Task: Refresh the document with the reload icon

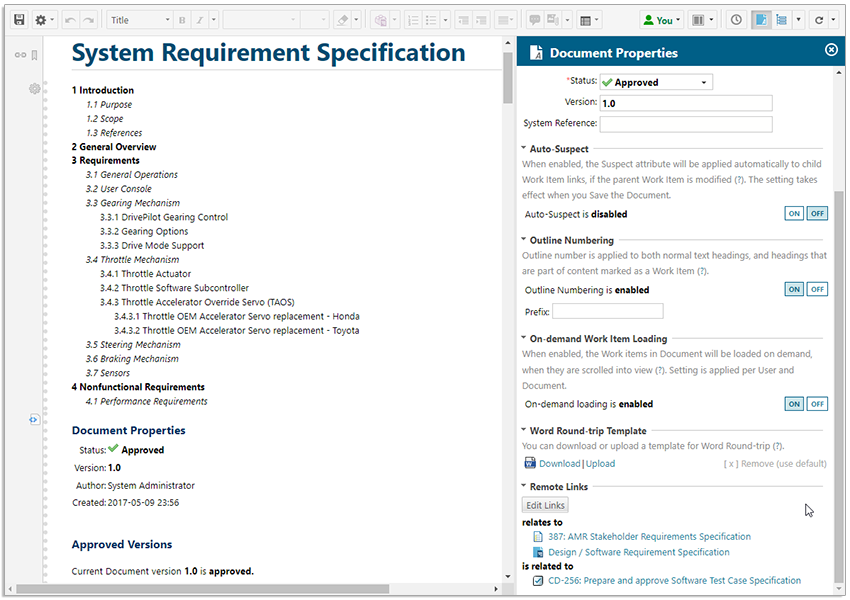Action: pyautogui.click(x=819, y=20)
